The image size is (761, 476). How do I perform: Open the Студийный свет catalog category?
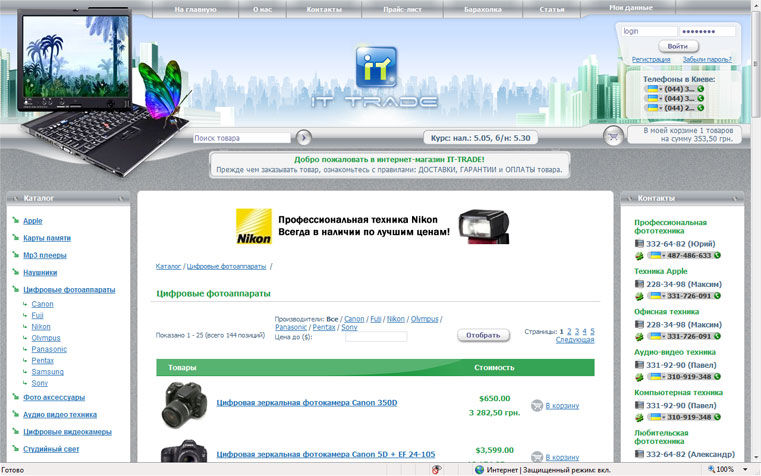51,449
